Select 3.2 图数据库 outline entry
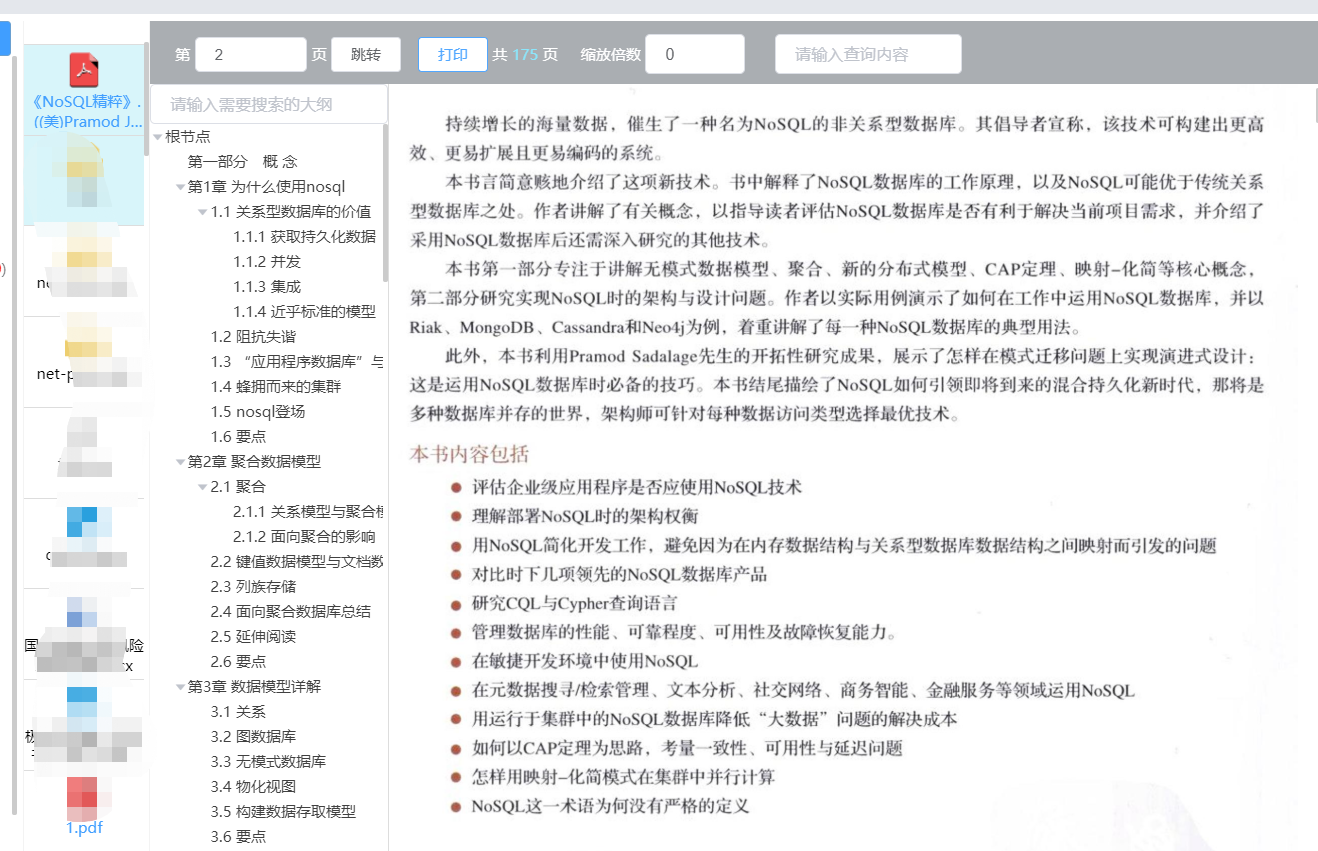The image size is (1318, 851). coord(253,736)
